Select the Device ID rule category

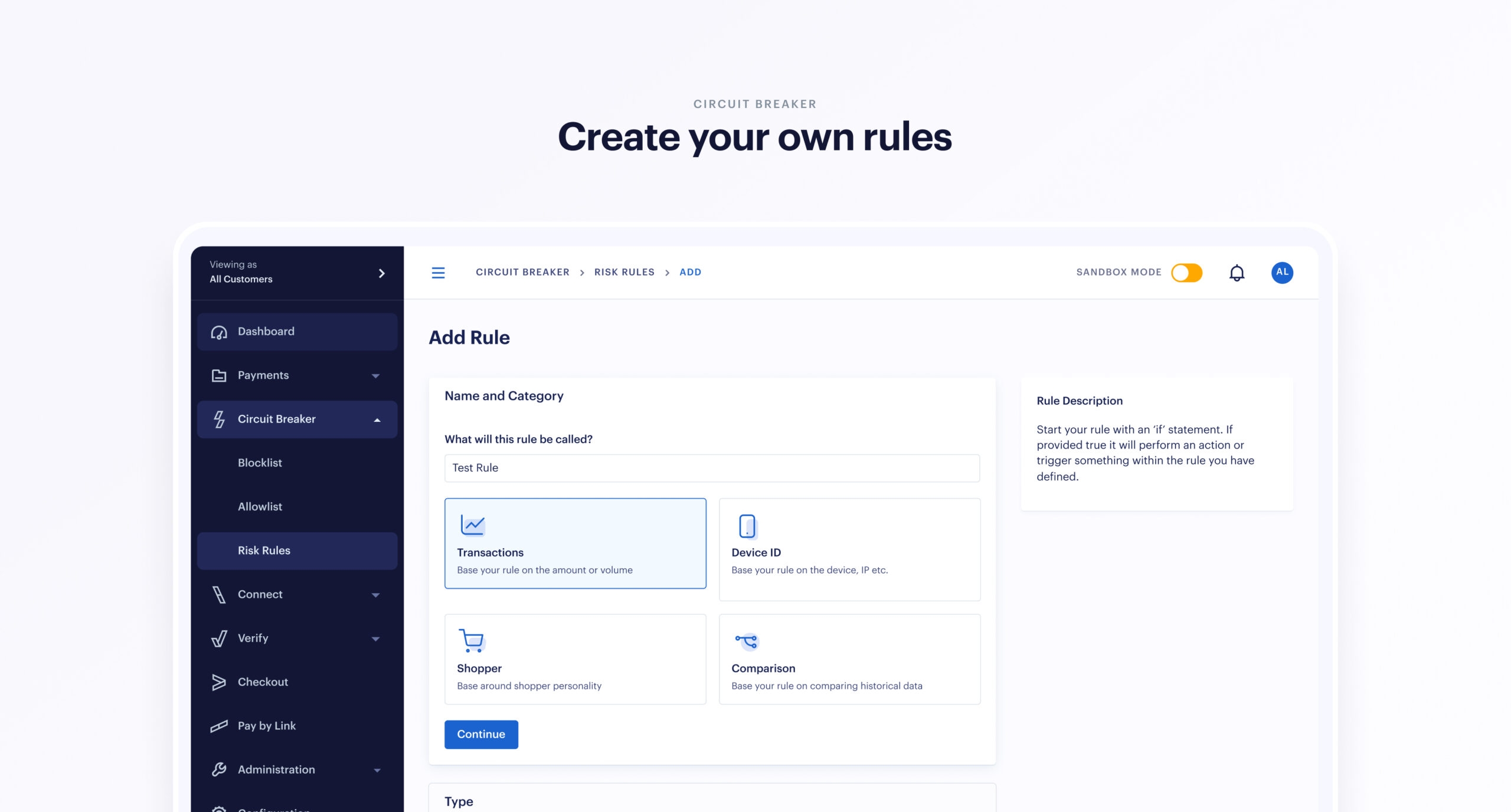[x=849, y=543]
